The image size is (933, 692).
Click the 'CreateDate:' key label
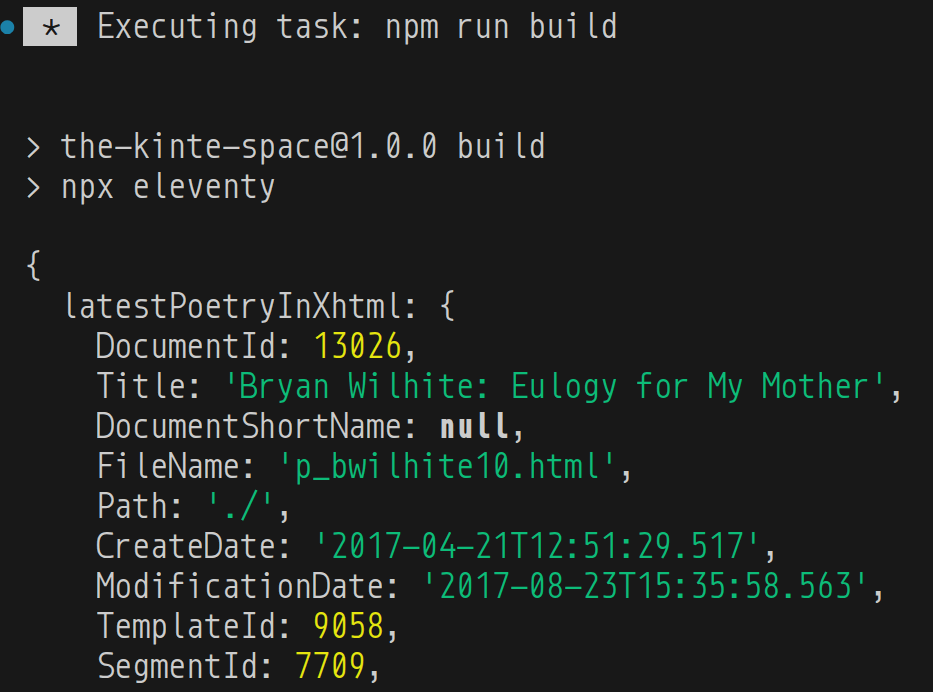193,546
